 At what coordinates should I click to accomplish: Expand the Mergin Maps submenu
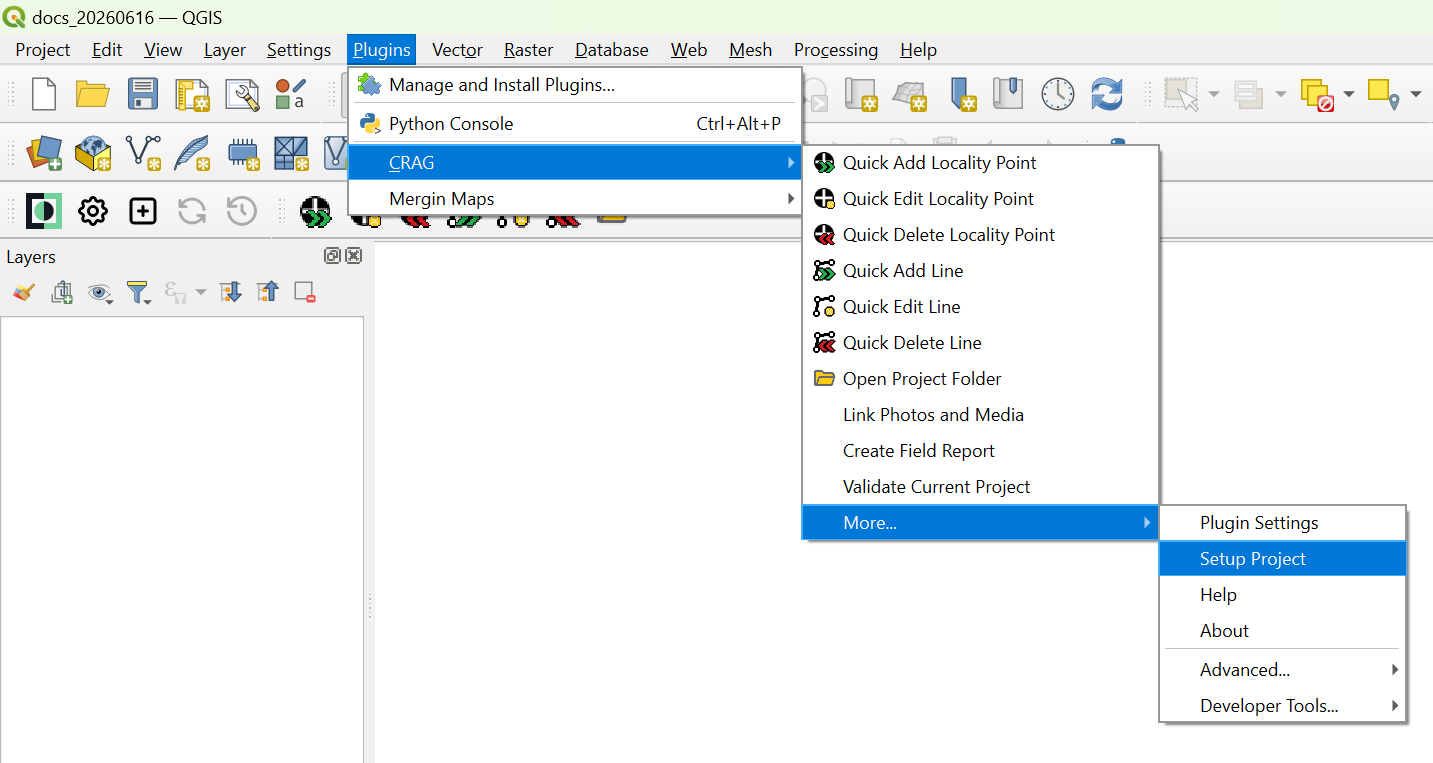[x=575, y=199]
